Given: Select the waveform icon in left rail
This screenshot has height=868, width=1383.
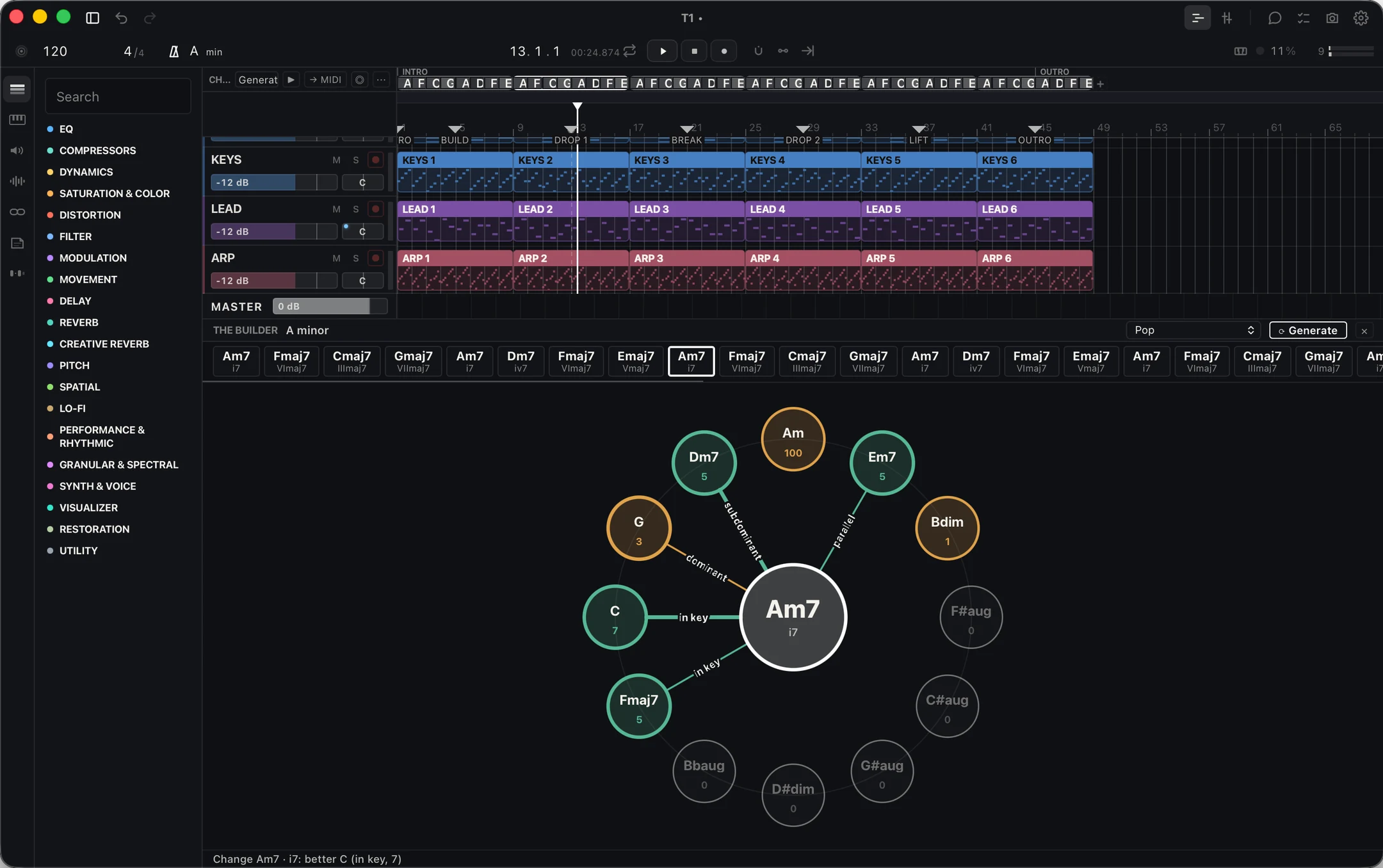Looking at the screenshot, I should 17,181.
